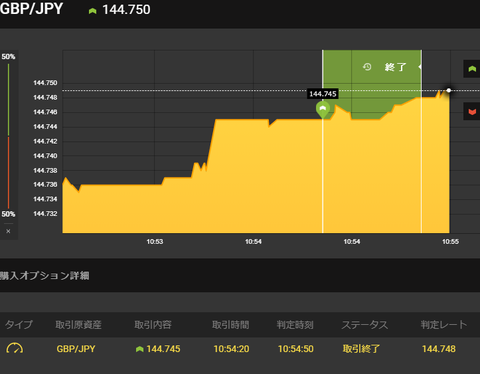Click the 判定時刻 column header
The width and height of the screenshot is (480, 374).
coord(295,325)
